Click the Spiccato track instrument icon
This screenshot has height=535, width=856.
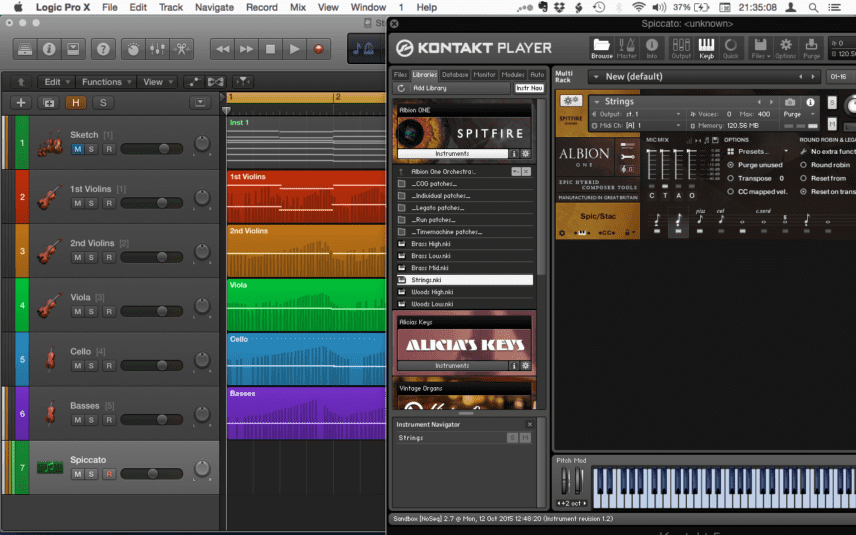click(50, 467)
